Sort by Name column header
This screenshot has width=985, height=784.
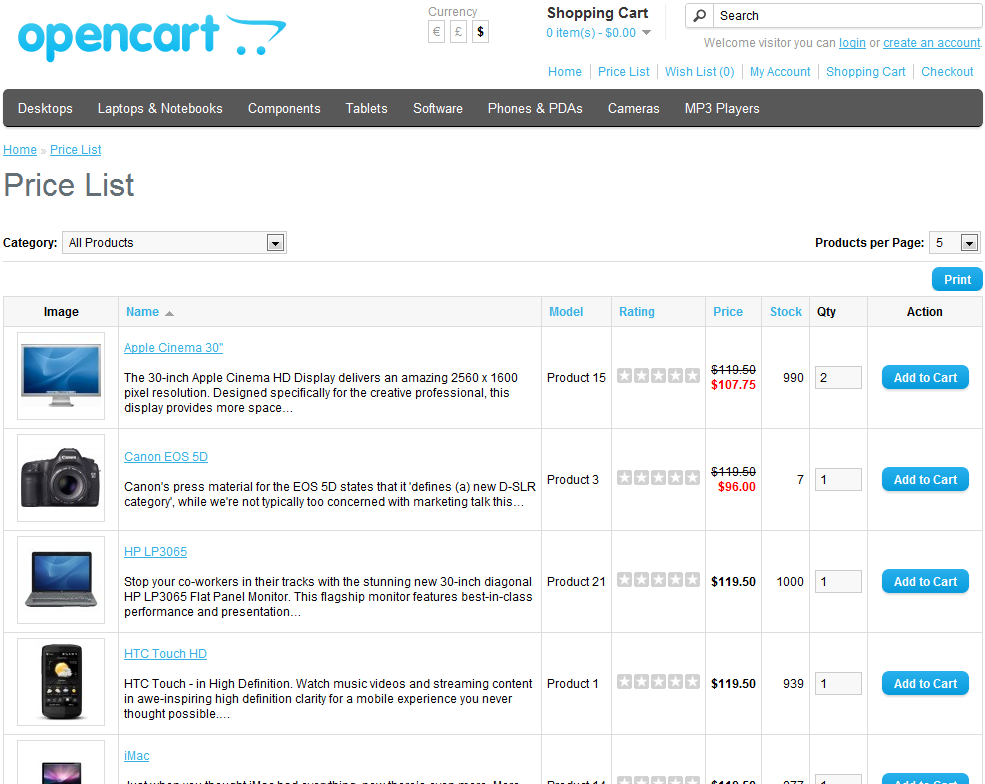[x=143, y=312]
